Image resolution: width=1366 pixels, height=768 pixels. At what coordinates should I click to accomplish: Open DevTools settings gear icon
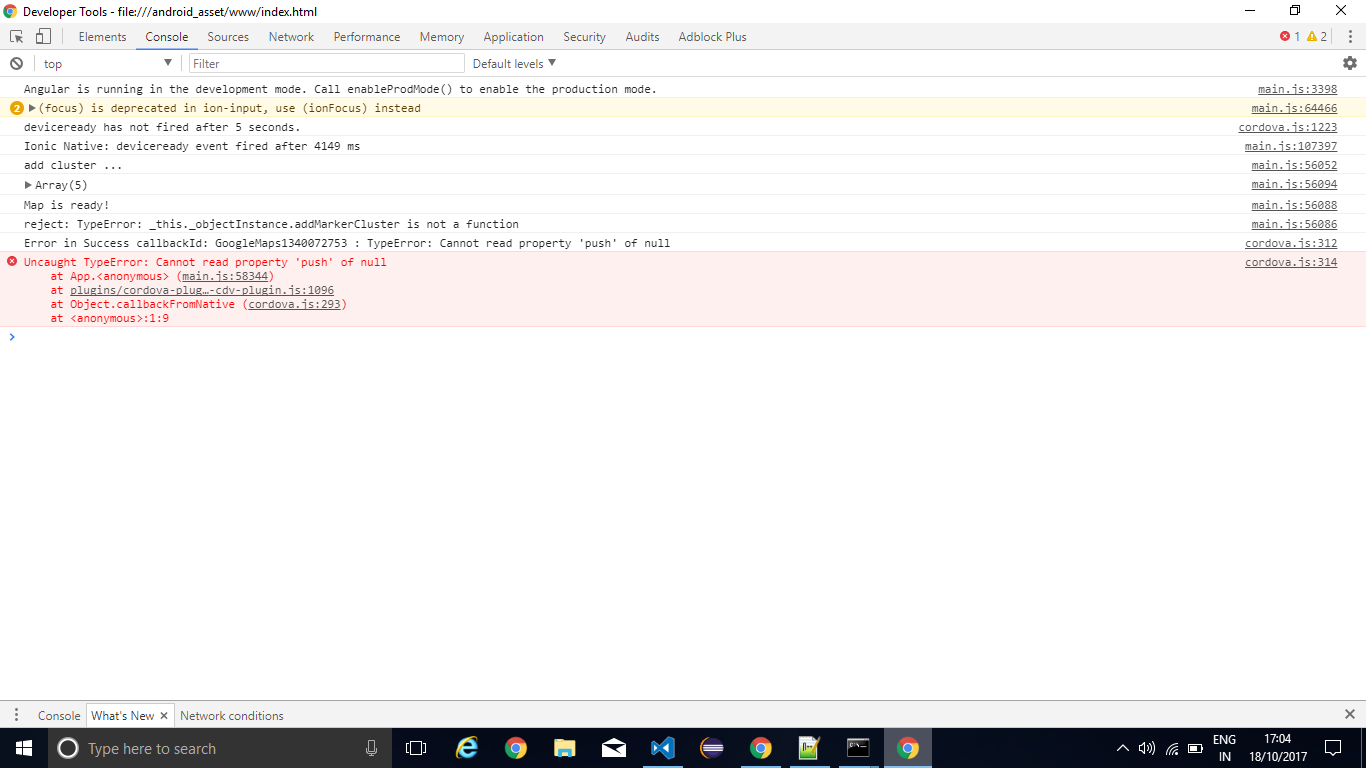click(x=1350, y=63)
